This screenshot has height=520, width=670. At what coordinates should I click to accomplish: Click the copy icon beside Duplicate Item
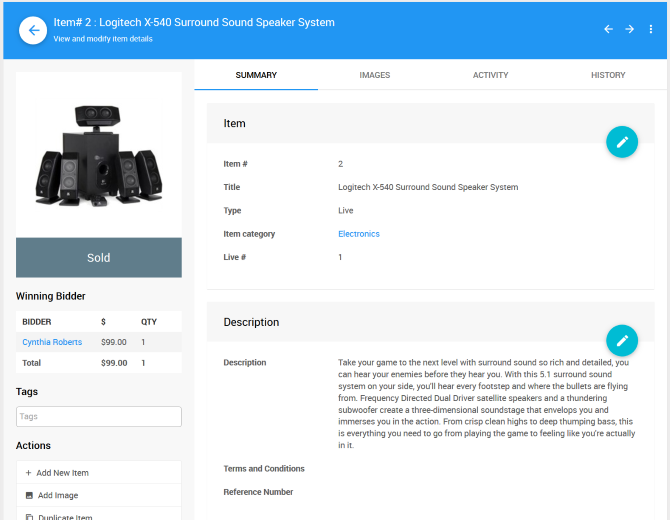tap(29, 516)
